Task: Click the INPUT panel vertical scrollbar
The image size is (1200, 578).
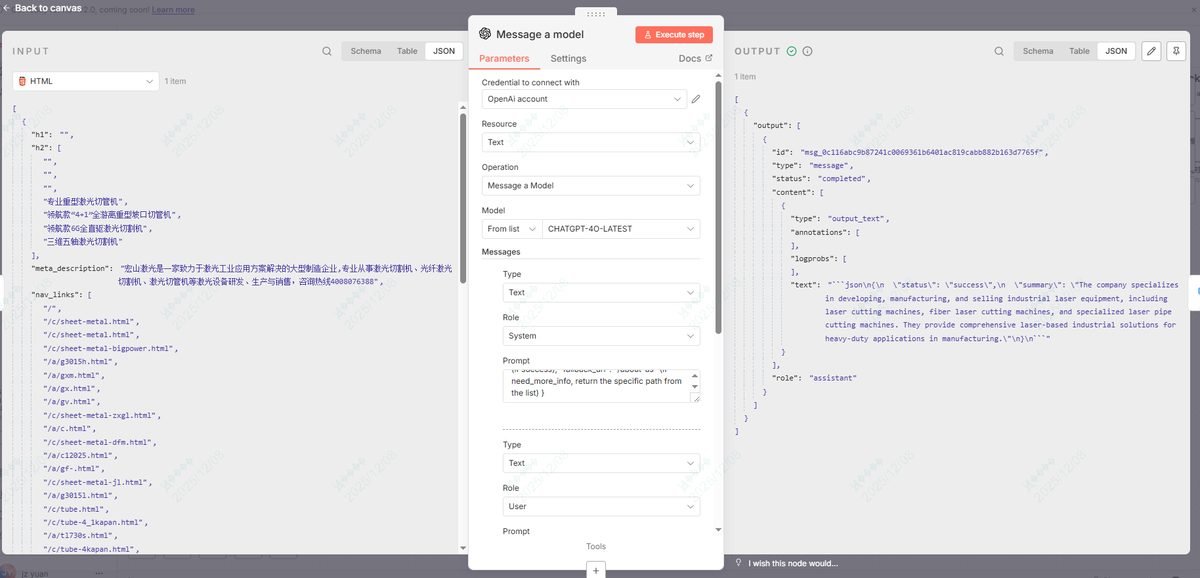Action: tap(463, 200)
